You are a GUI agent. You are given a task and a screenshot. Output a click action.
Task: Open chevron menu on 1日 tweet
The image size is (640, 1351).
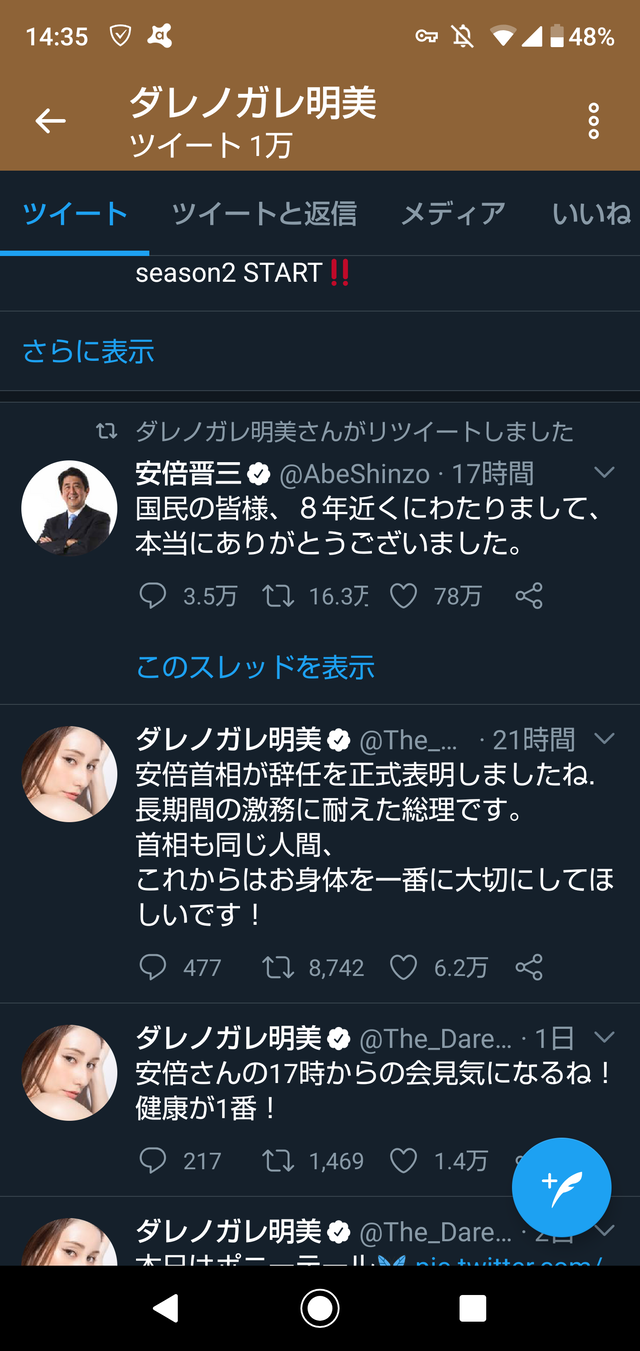pyautogui.click(x=604, y=1037)
